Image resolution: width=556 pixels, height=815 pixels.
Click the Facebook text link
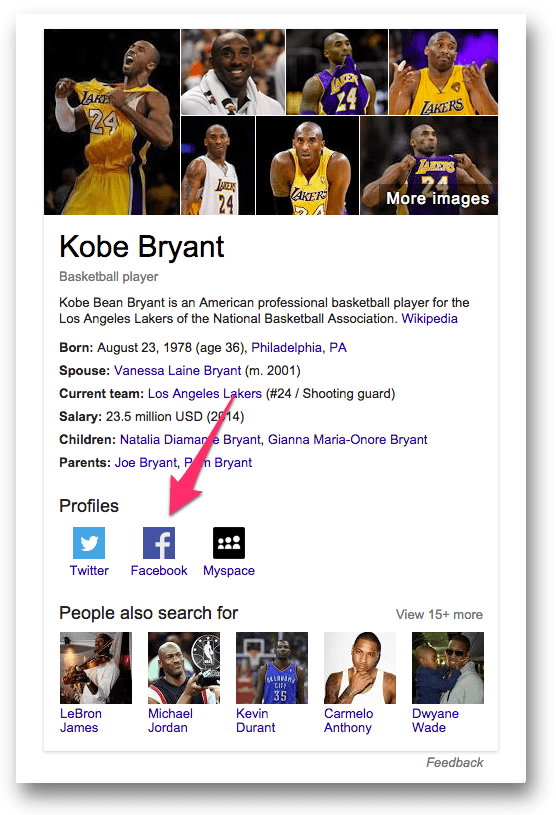point(159,571)
